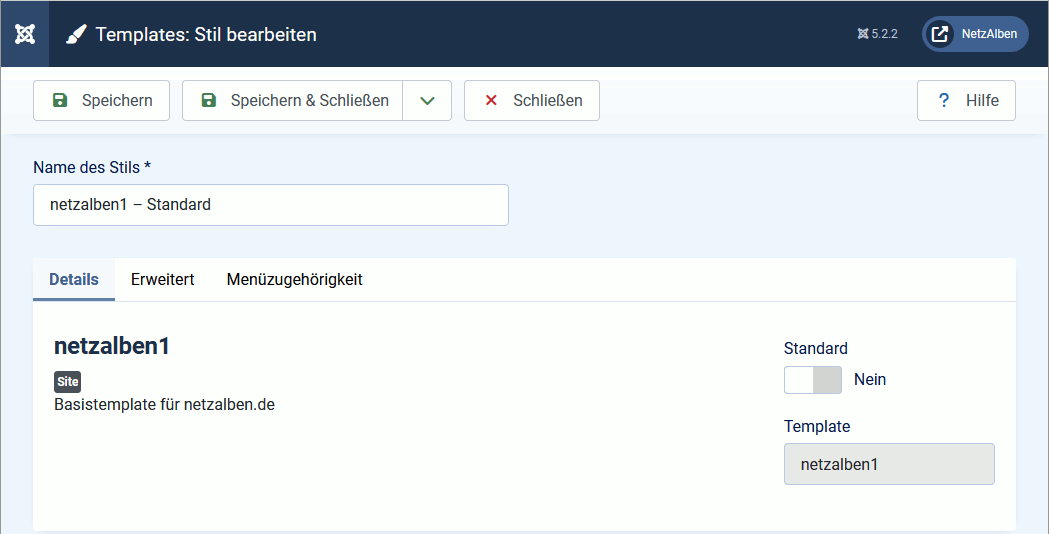Click the external link icon beside NetzAlben

(940, 34)
